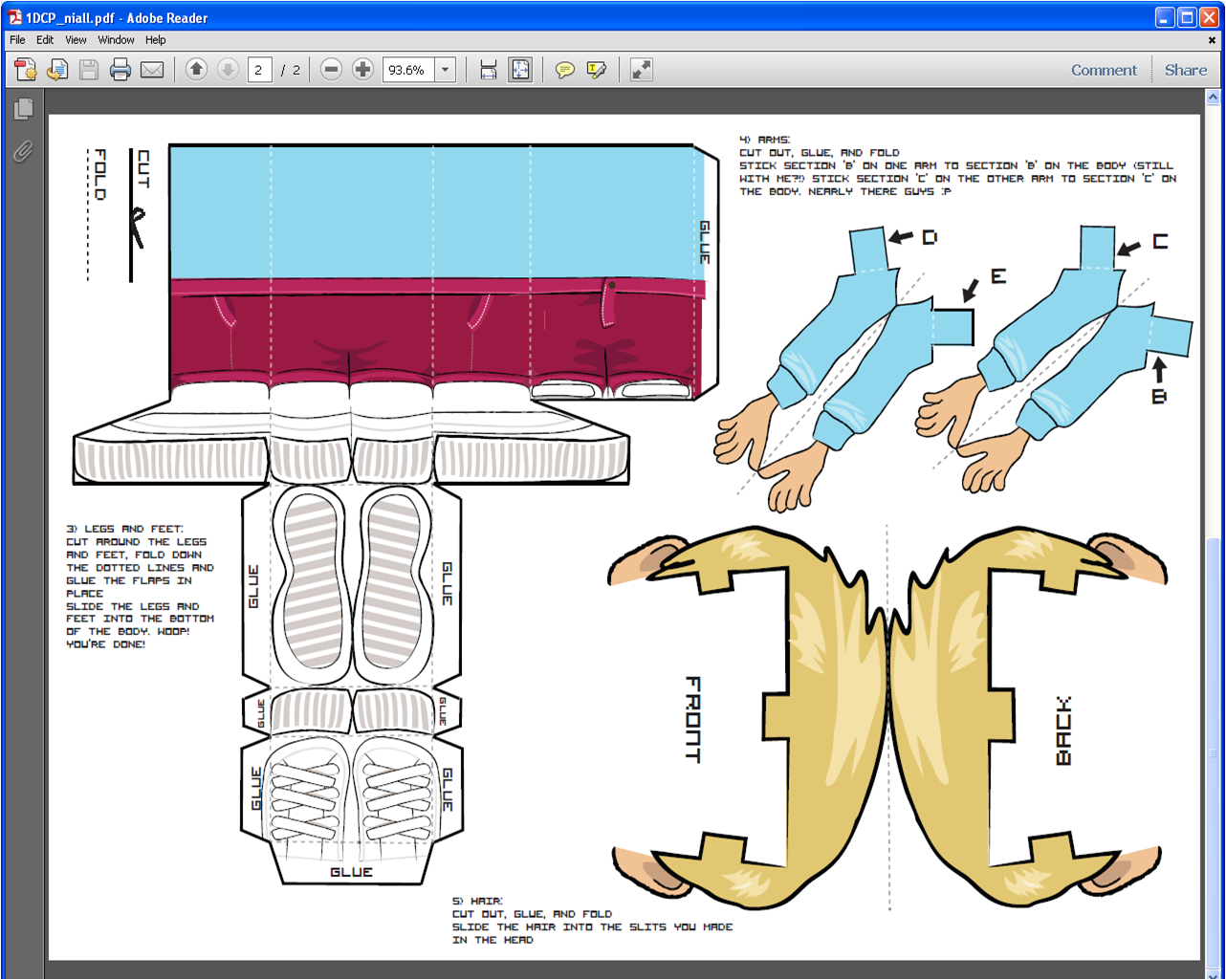Close the document with the menu-bar X
Image resolution: width=1226 pixels, height=980 pixels.
(1212, 40)
